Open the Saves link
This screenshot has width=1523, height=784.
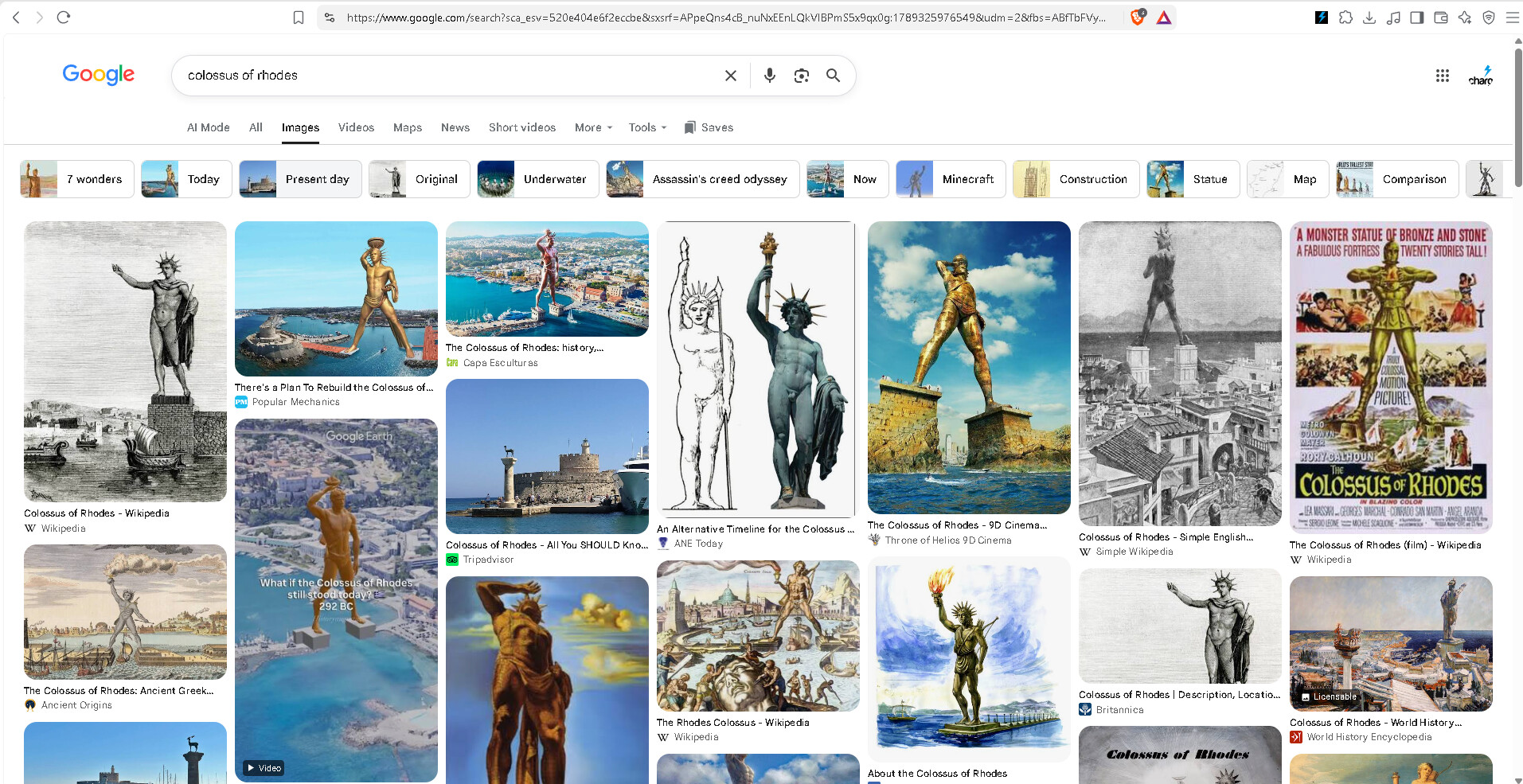pyautogui.click(x=709, y=127)
